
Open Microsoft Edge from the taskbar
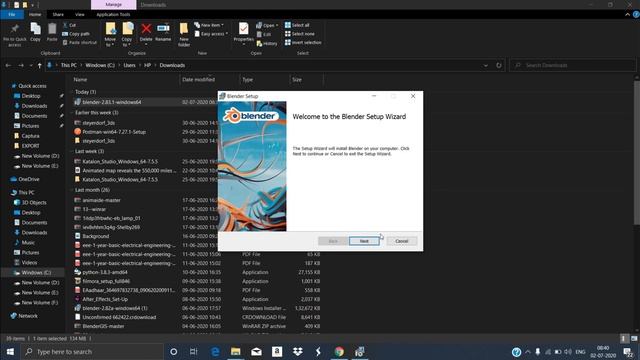[215, 352]
